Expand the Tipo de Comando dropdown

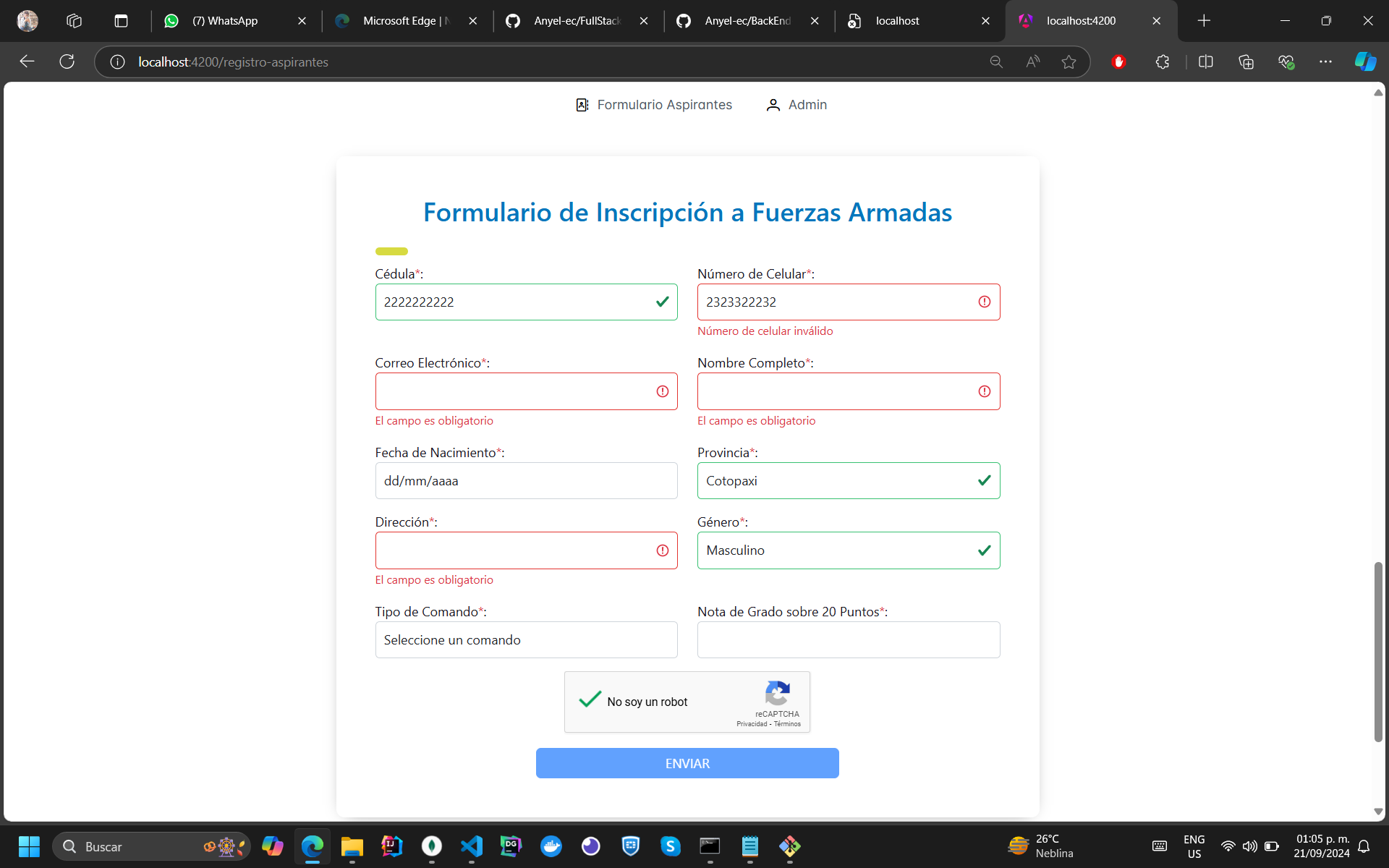[526, 639]
